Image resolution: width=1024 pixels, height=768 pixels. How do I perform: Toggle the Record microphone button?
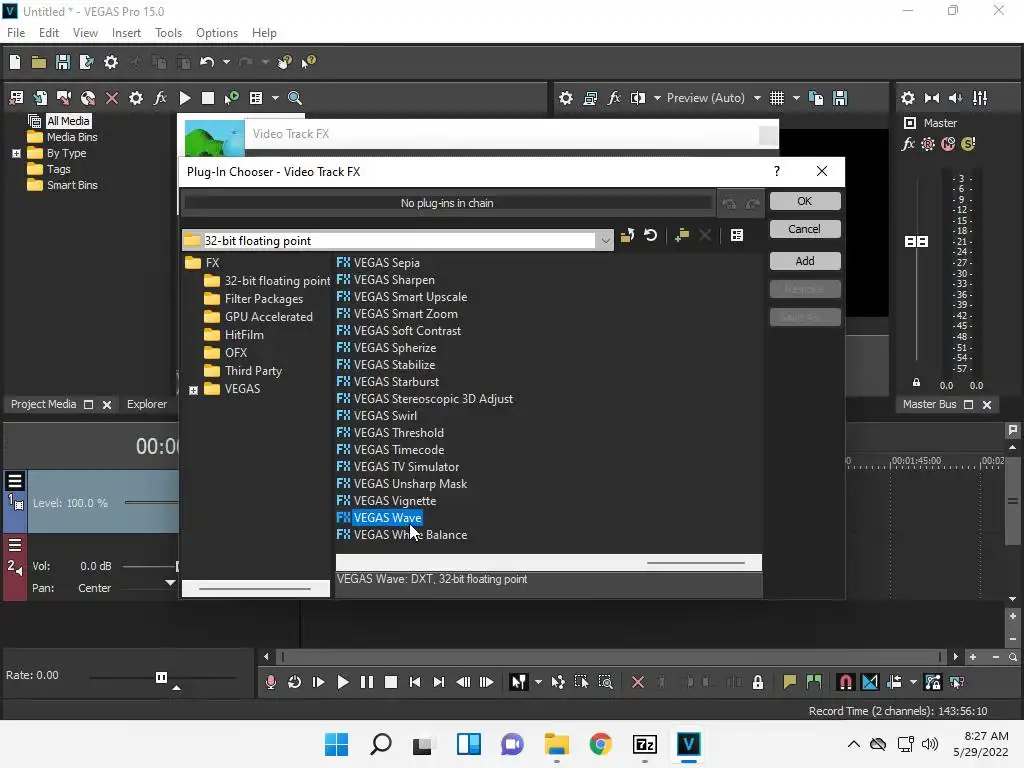point(270,682)
